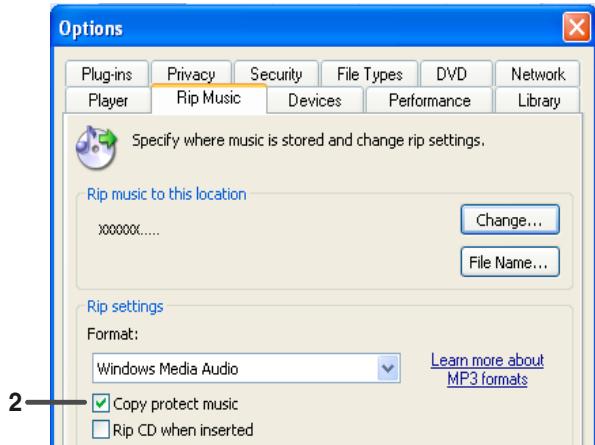This screenshot has width=595, height=445.
Task: Switch to the Devices tab
Action: (315, 100)
